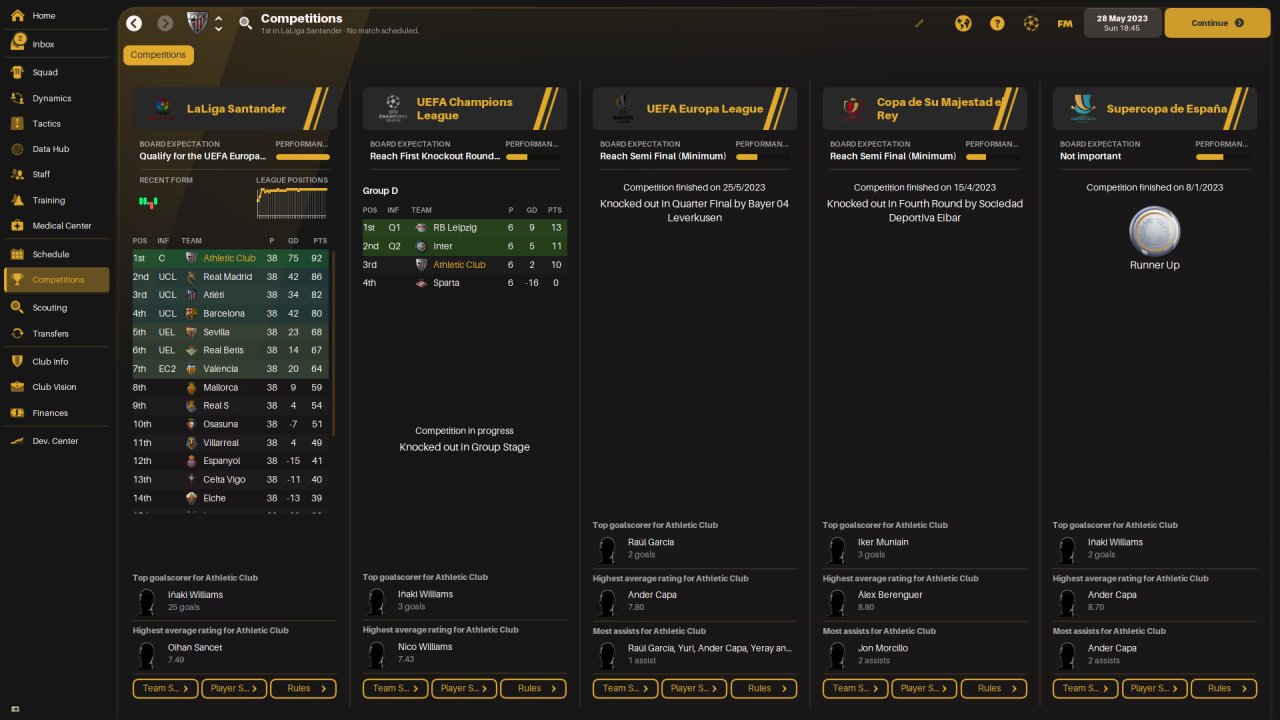Viewport: 1280px width, 720px height.
Task: Open the Supercopa de España header
Action: pyautogui.click(x=1155, y=109)
